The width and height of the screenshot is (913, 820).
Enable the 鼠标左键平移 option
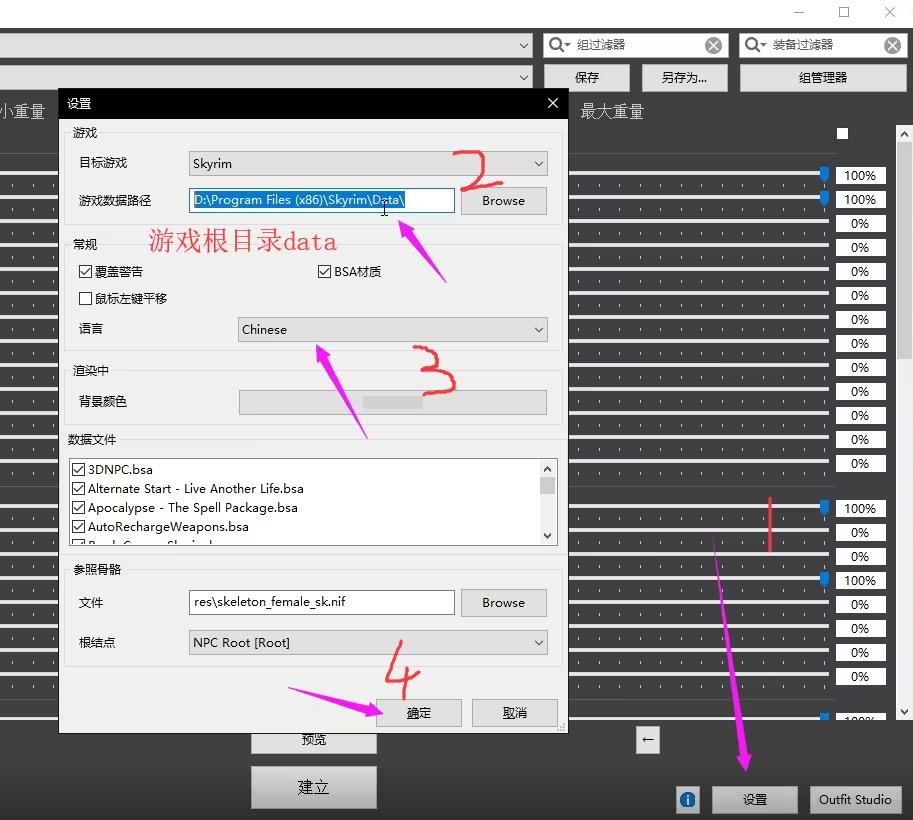point(86,298)
